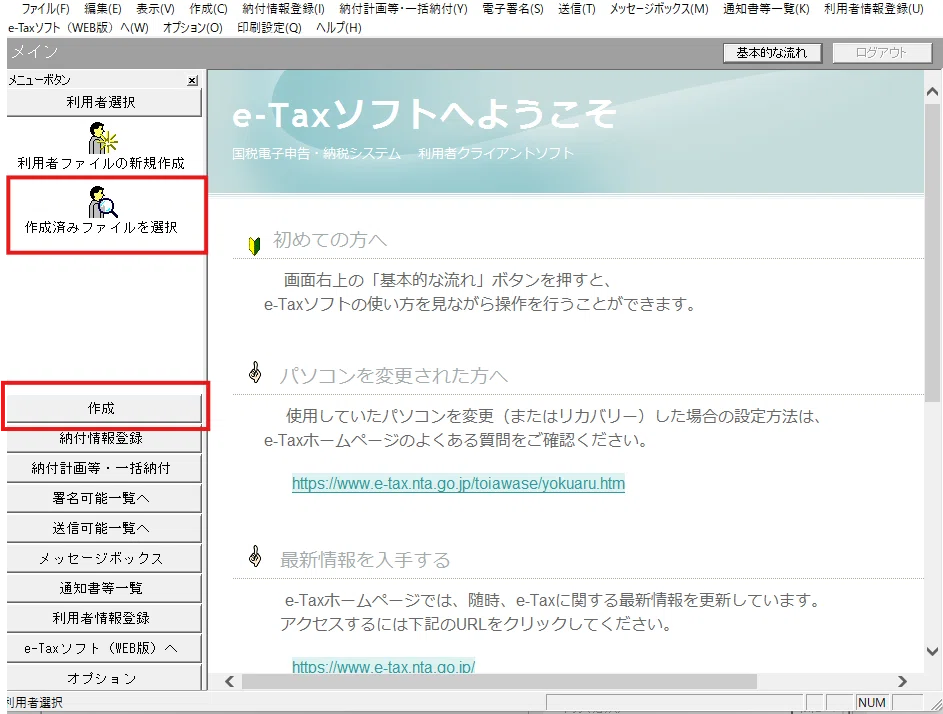Click the vertical scrollbar up arrow
943x714 pixels.
[932, 92]
